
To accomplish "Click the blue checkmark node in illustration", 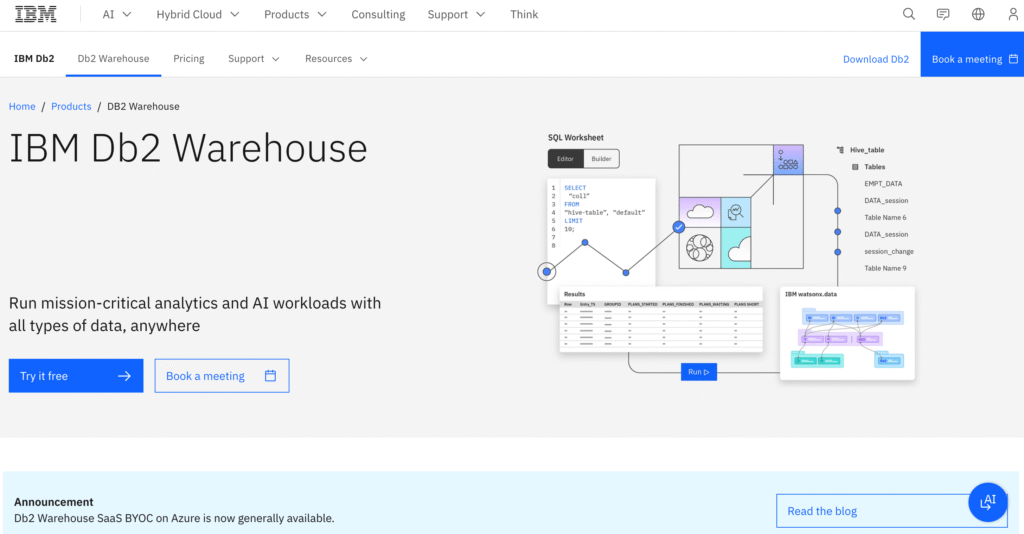I will pyautogui.click(x=679, y=227).
